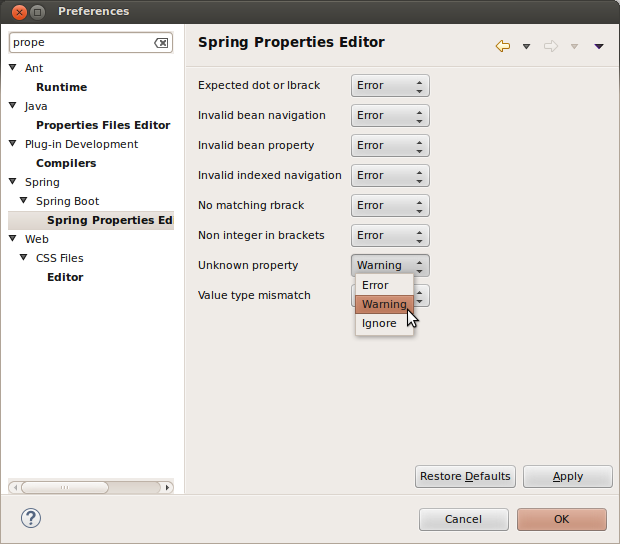Confirm preferences with OK
620x544 pixels.
point(561,519)
